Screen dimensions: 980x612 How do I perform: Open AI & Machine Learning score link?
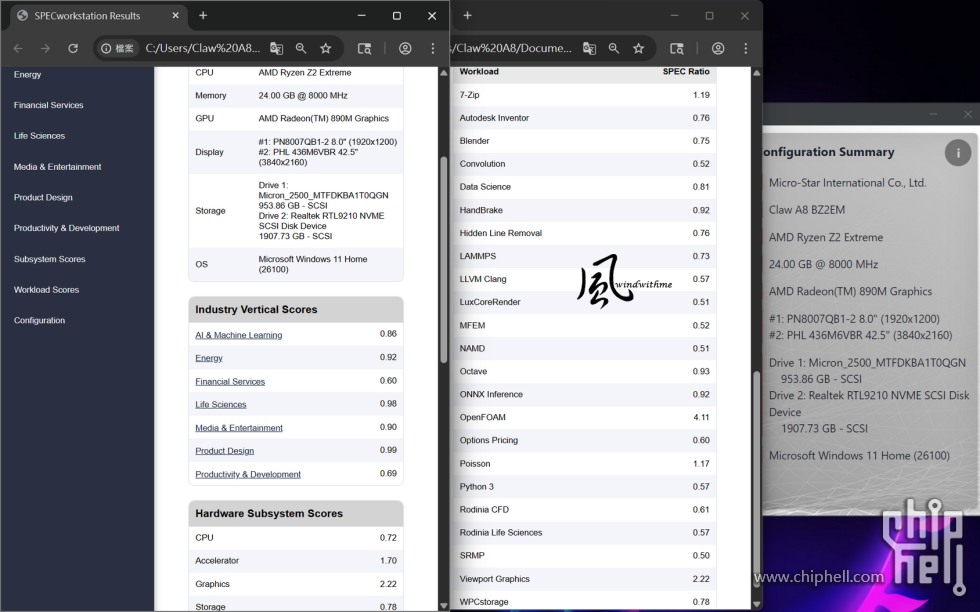point(238,335)
